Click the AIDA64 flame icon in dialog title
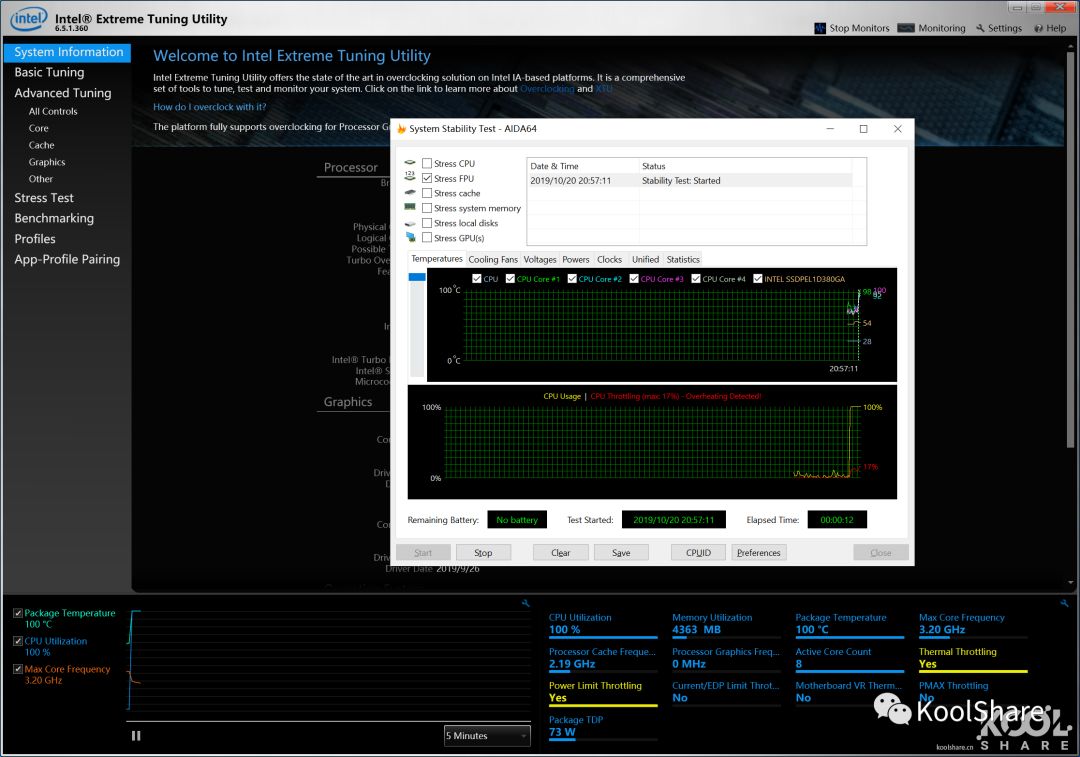1080x757 pixels. click(x=402, y=129)
